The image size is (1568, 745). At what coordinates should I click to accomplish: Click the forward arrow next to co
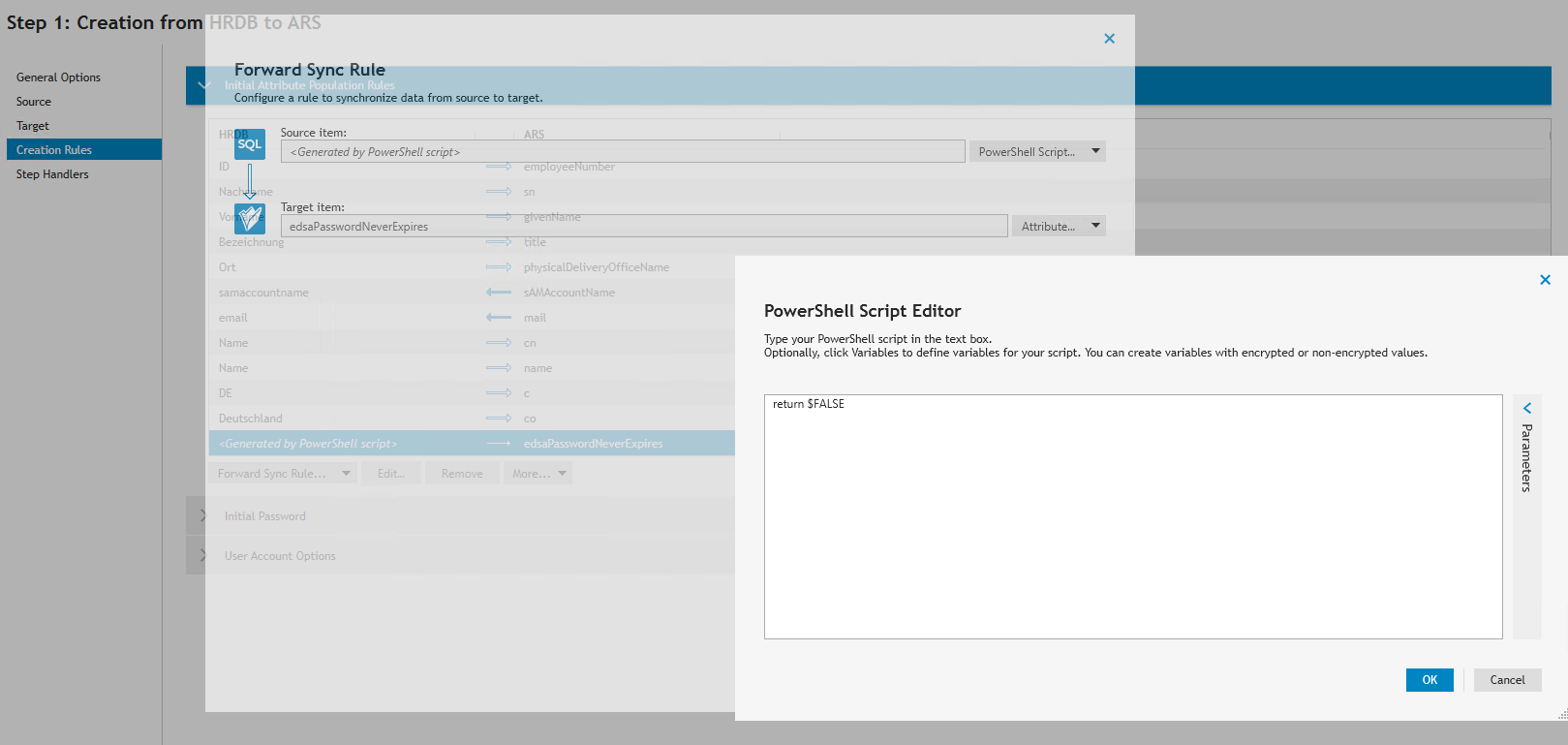coord(499,419)
